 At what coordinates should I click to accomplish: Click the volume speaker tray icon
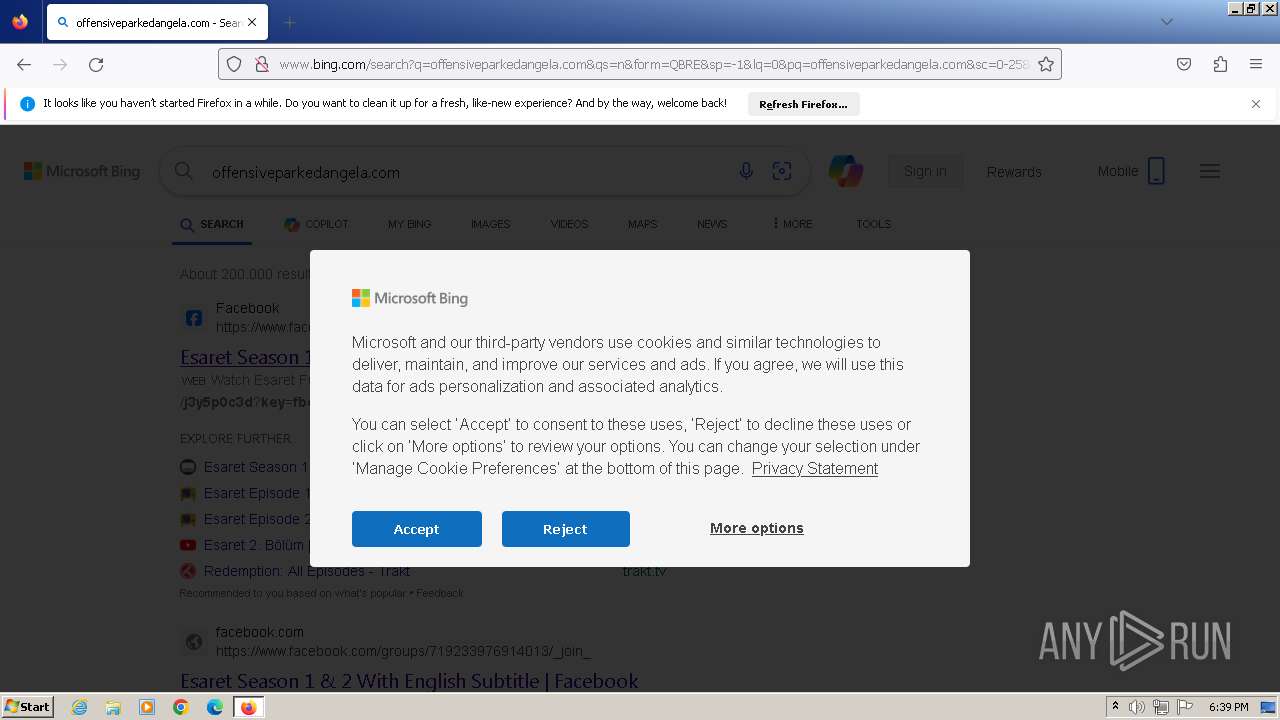click(1137, 707)
